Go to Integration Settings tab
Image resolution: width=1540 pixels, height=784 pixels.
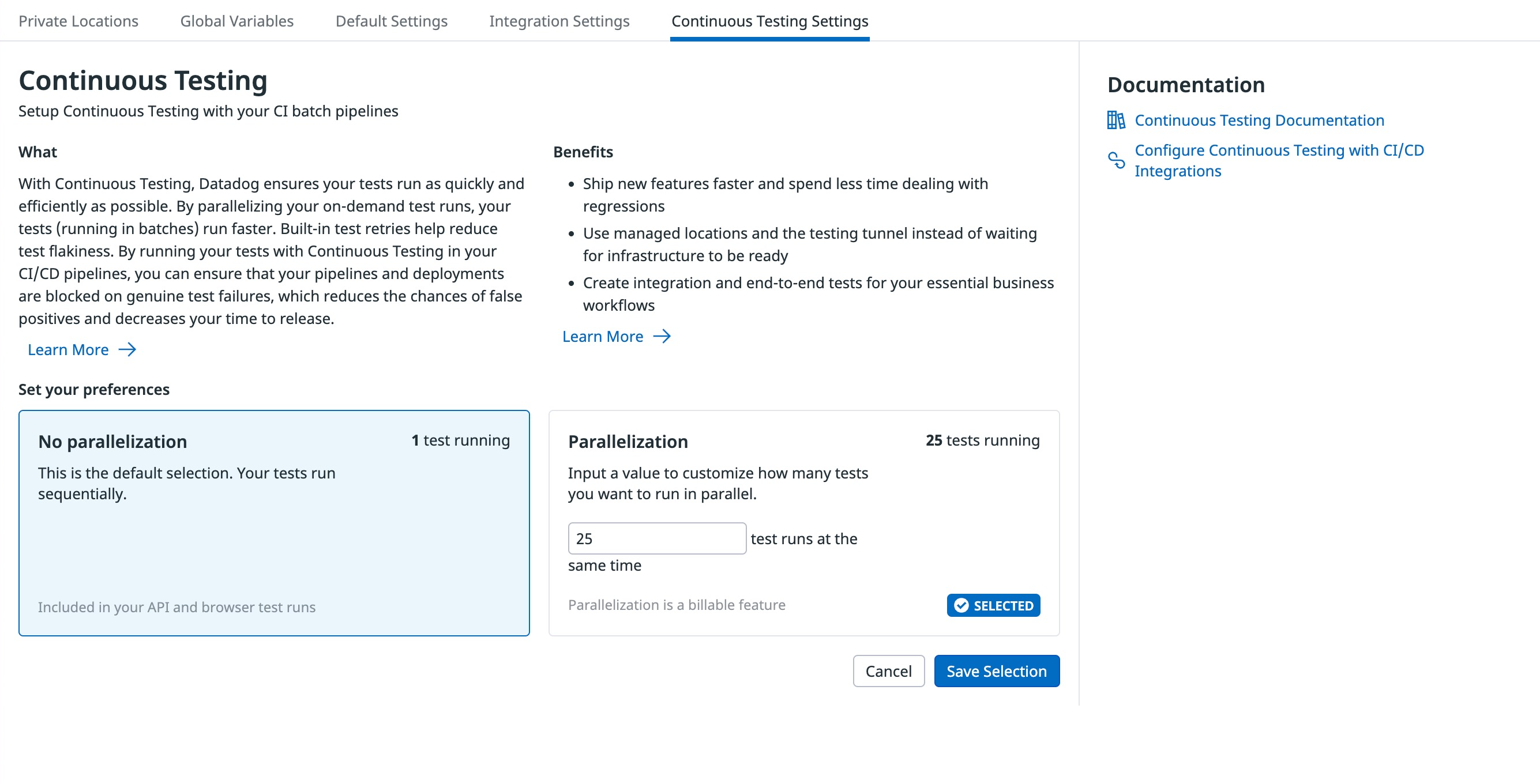point(559,21)
